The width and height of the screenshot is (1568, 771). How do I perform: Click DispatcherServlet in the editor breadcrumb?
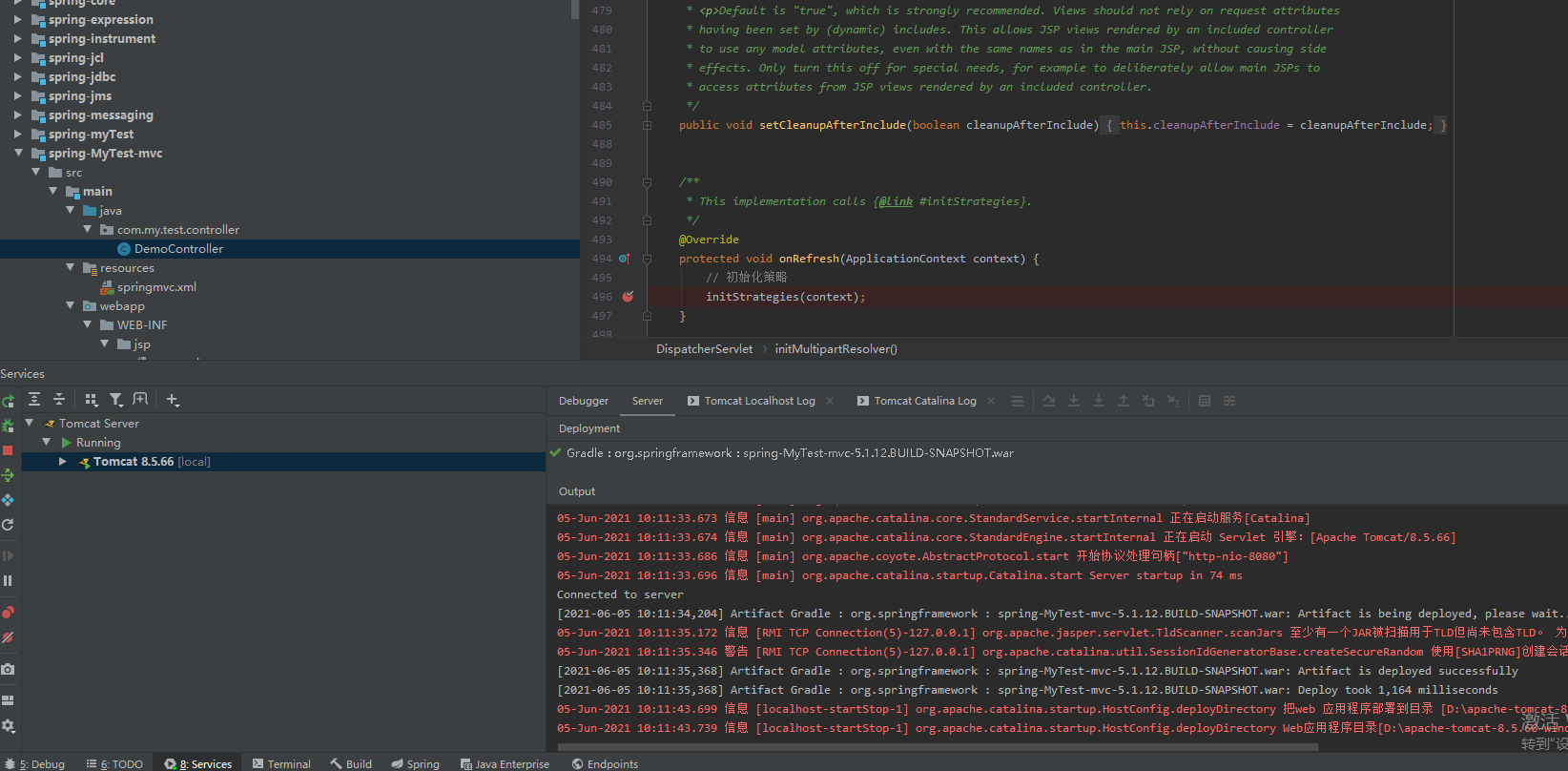tap(704, 349)
